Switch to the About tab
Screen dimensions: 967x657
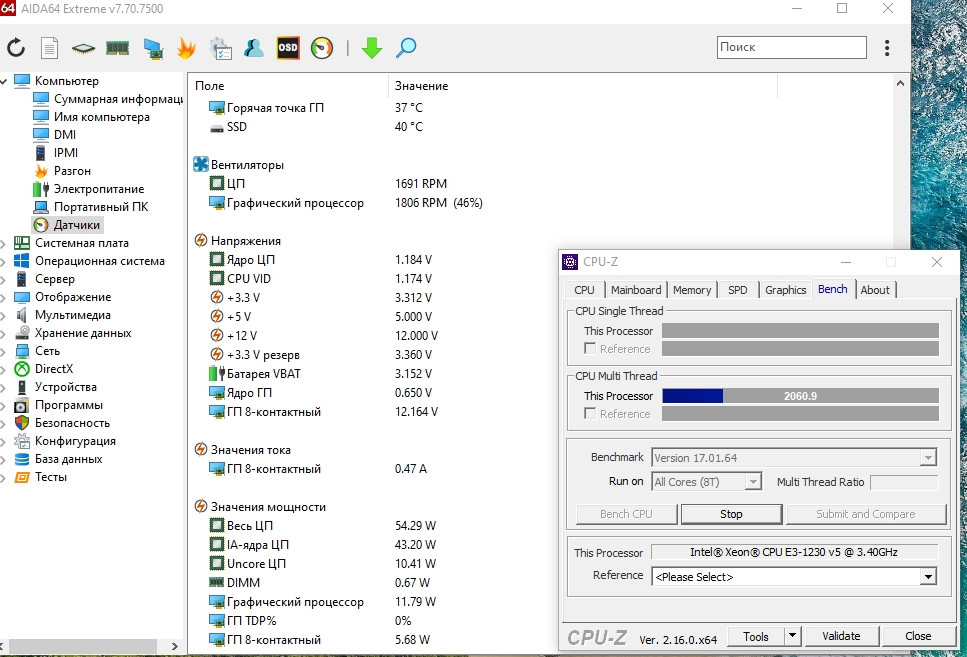pos(875,290)
